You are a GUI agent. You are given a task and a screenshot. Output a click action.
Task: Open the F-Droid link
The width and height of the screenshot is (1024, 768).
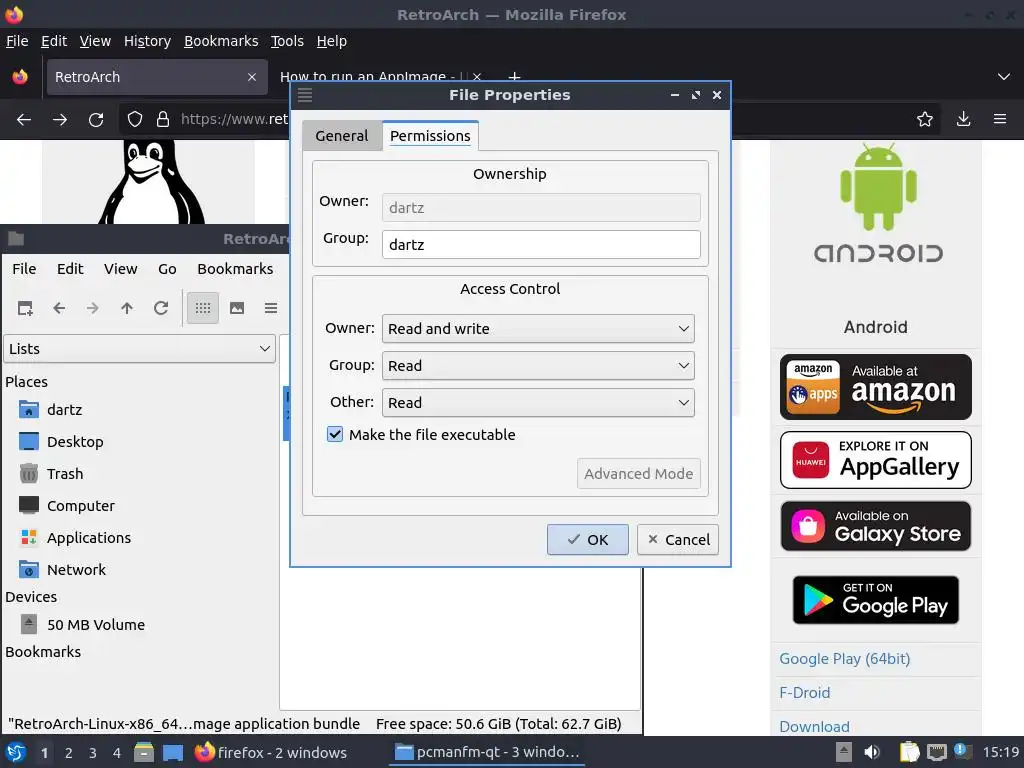coord(805,693)
